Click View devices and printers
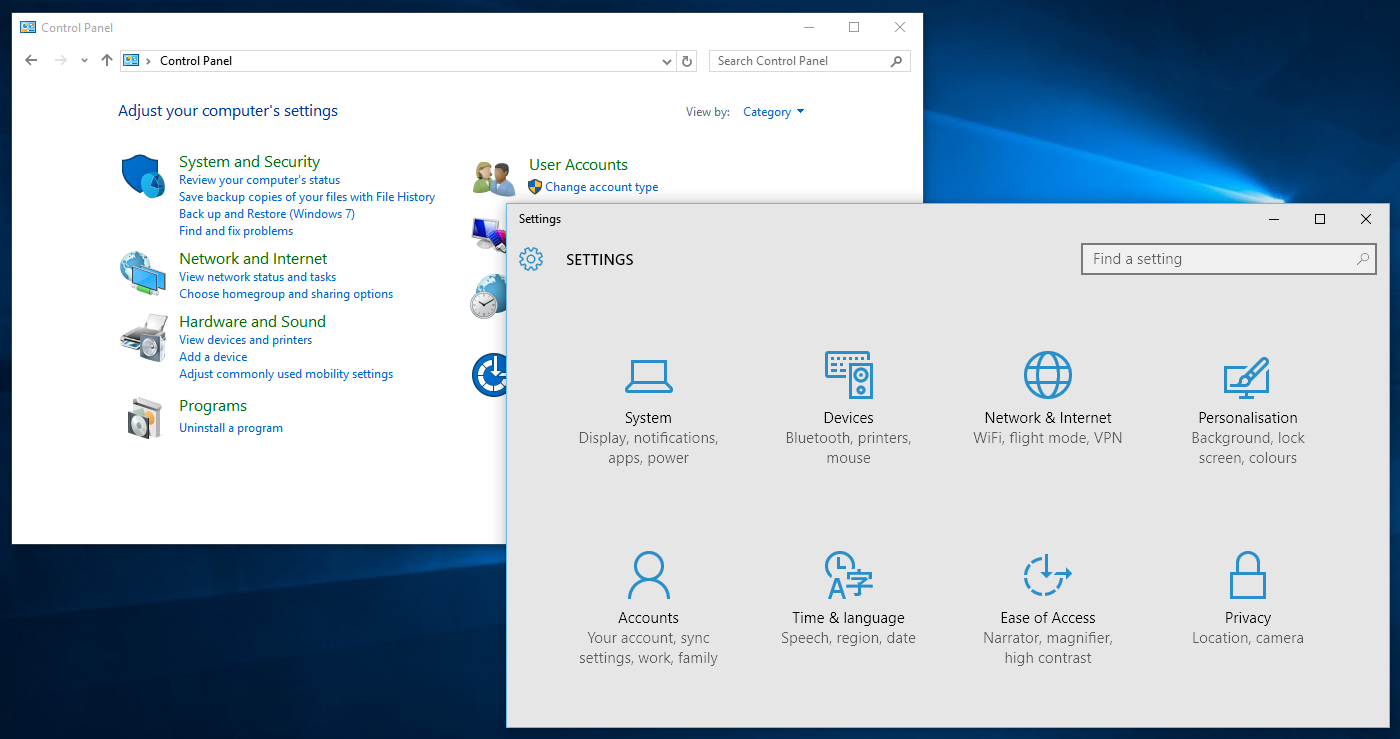Viewport: 1400px width, 739px height. click(245, 340)
